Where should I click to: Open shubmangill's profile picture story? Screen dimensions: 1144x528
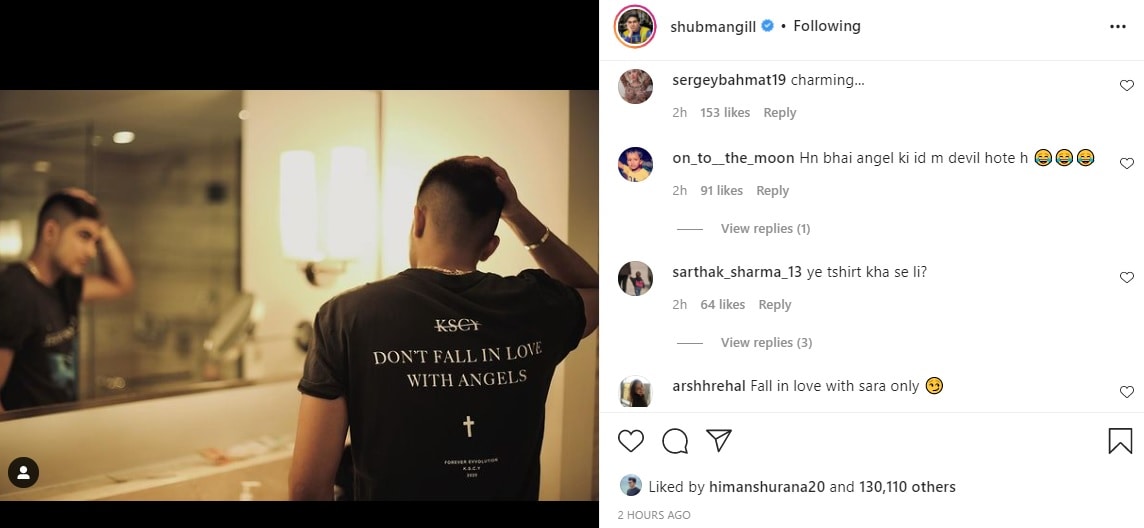pyautogui.click(x=635, y=26)
